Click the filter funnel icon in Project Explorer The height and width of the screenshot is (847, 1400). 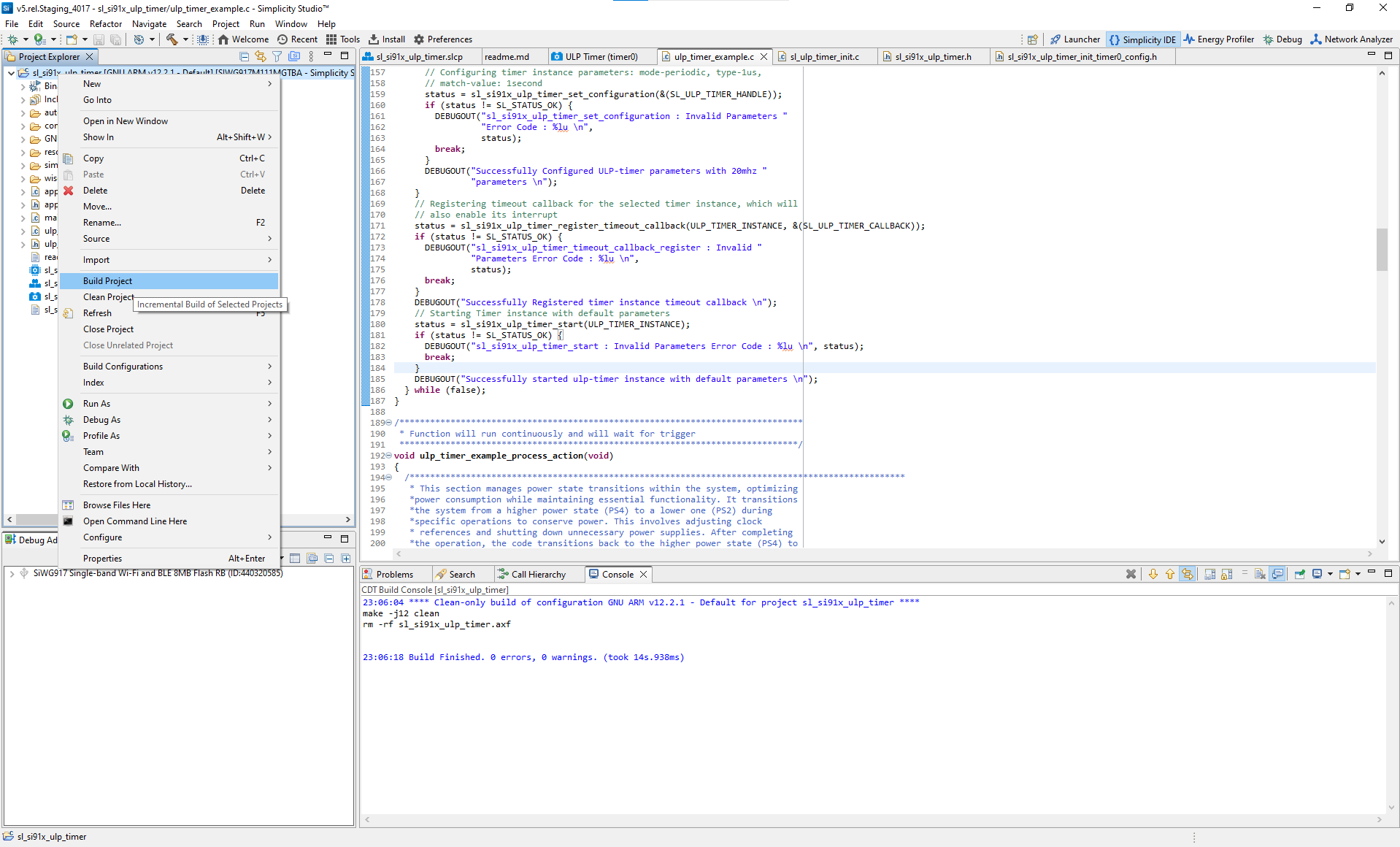277,56
